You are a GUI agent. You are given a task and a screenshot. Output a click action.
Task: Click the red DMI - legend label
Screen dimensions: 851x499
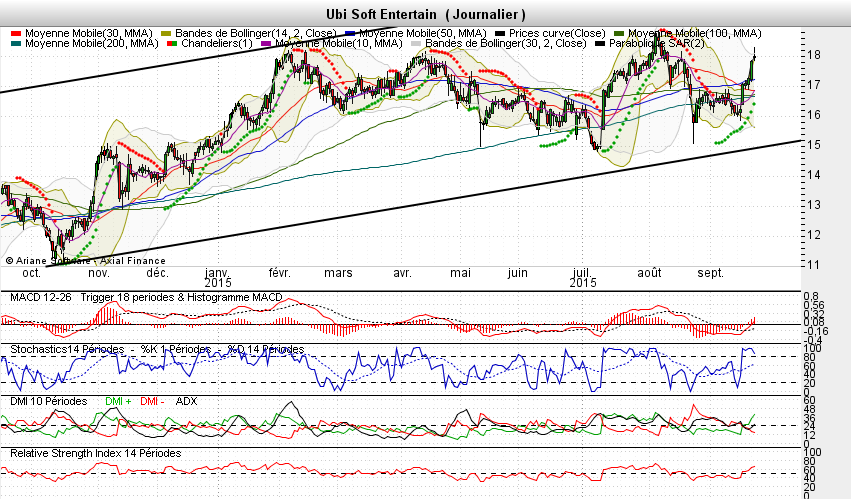tap(152, 401)
